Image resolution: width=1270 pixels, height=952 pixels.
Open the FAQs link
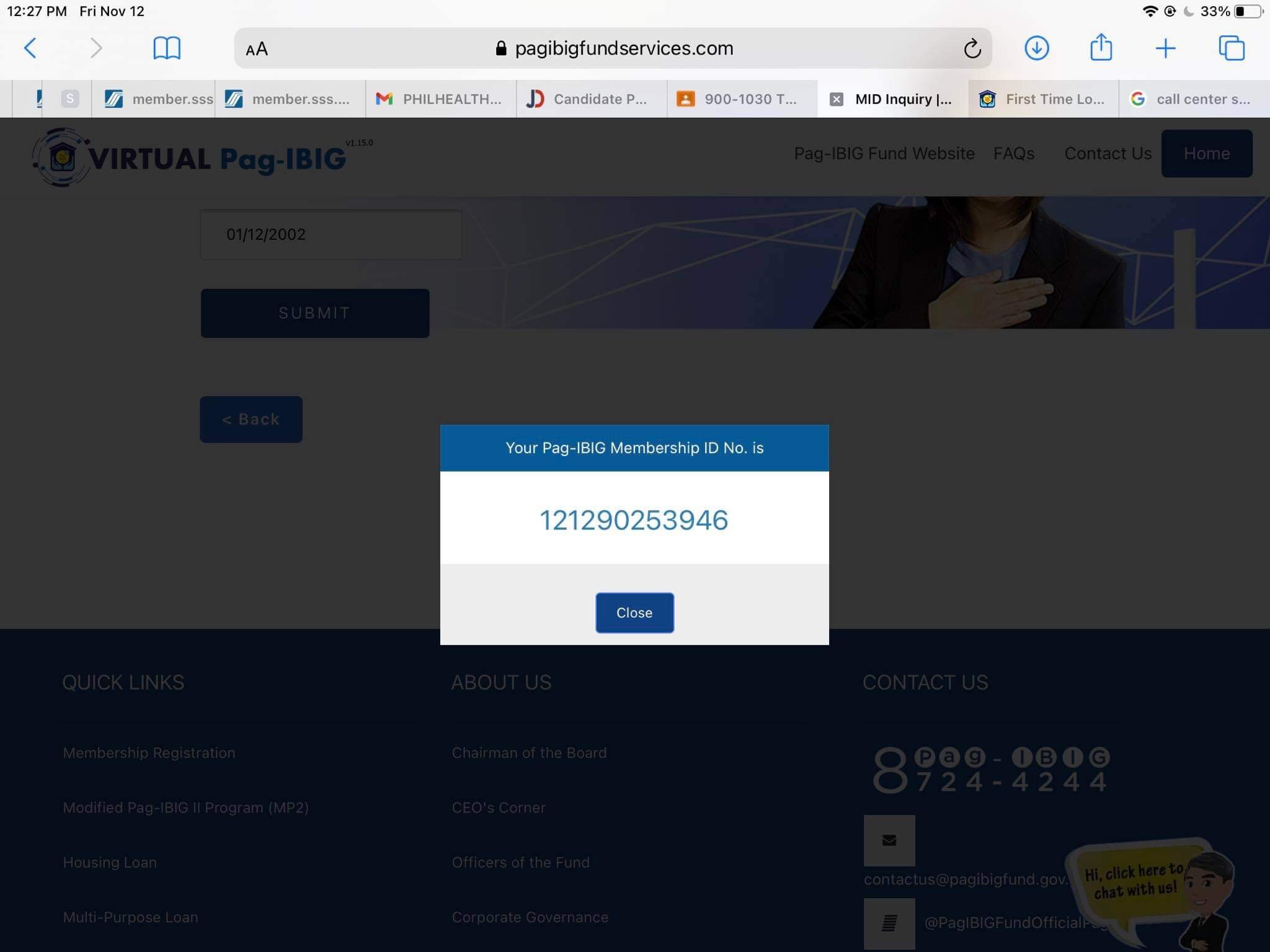pyautogui.click(x=1013, y=154)
